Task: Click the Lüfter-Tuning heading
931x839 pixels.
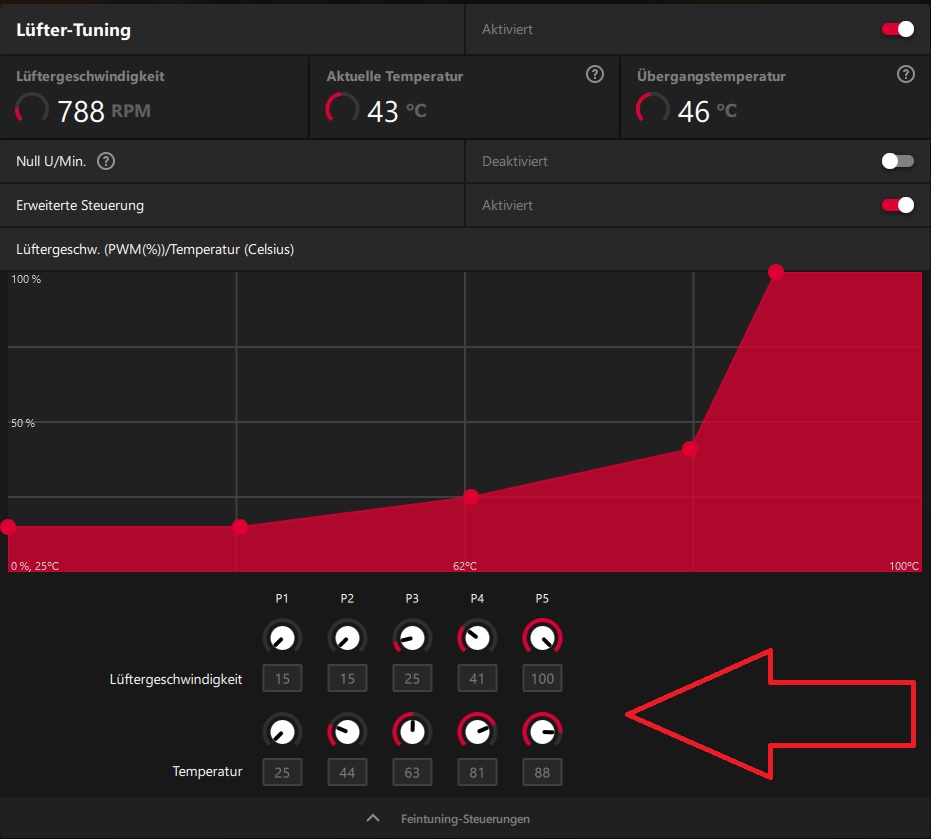Action: (x=73, y=30)
